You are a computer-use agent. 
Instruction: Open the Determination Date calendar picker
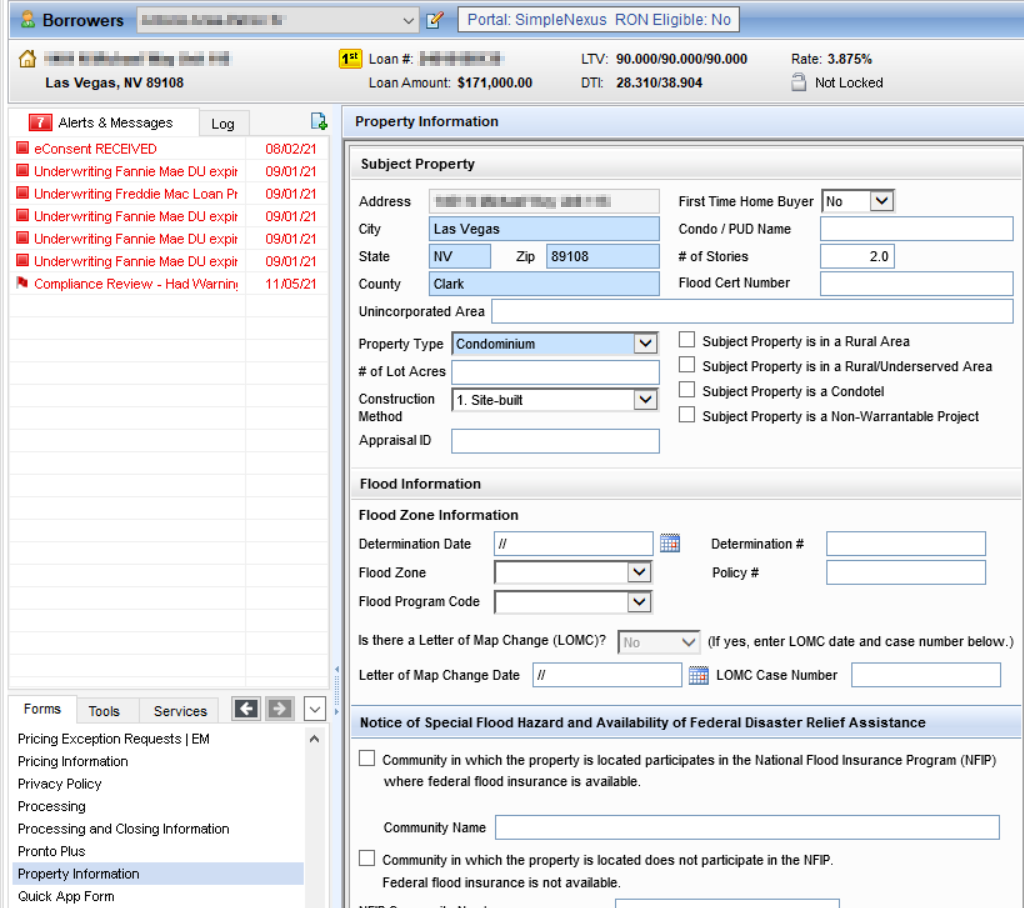click(670, 544)
